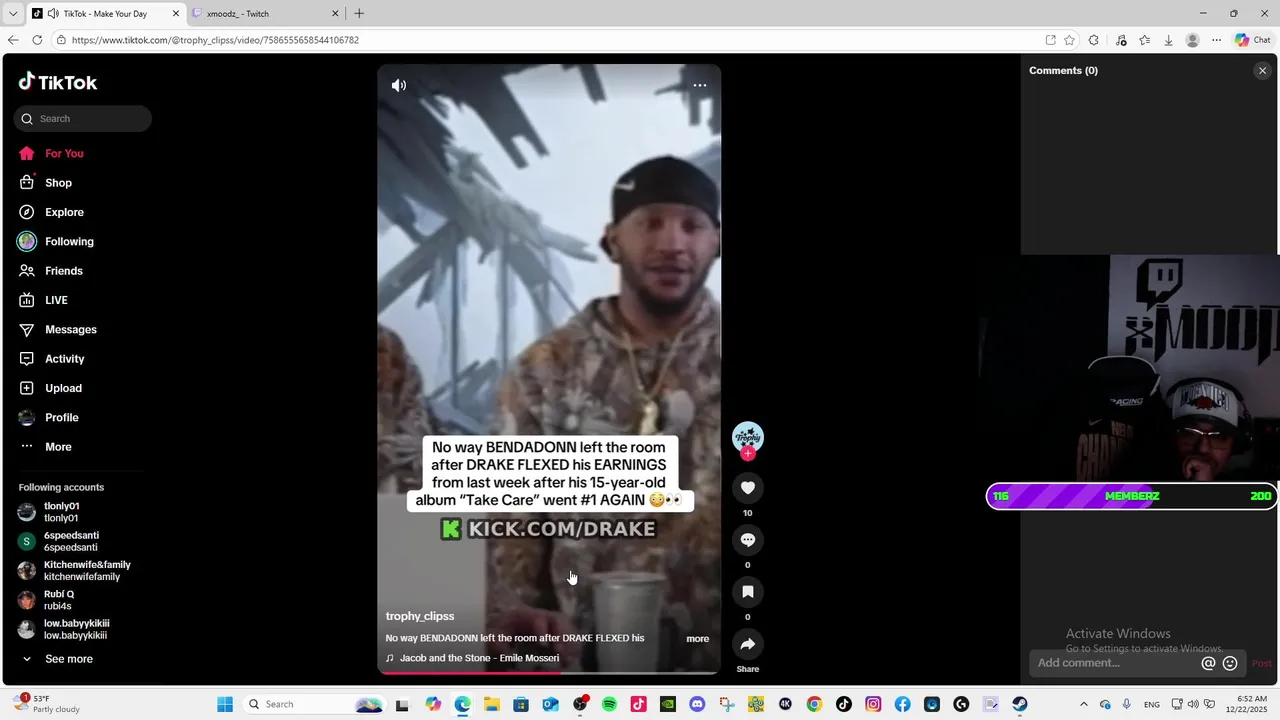Follow trophy_clipss with red plus button
The width and height of the screenshot is (1280, 720).
748,453
